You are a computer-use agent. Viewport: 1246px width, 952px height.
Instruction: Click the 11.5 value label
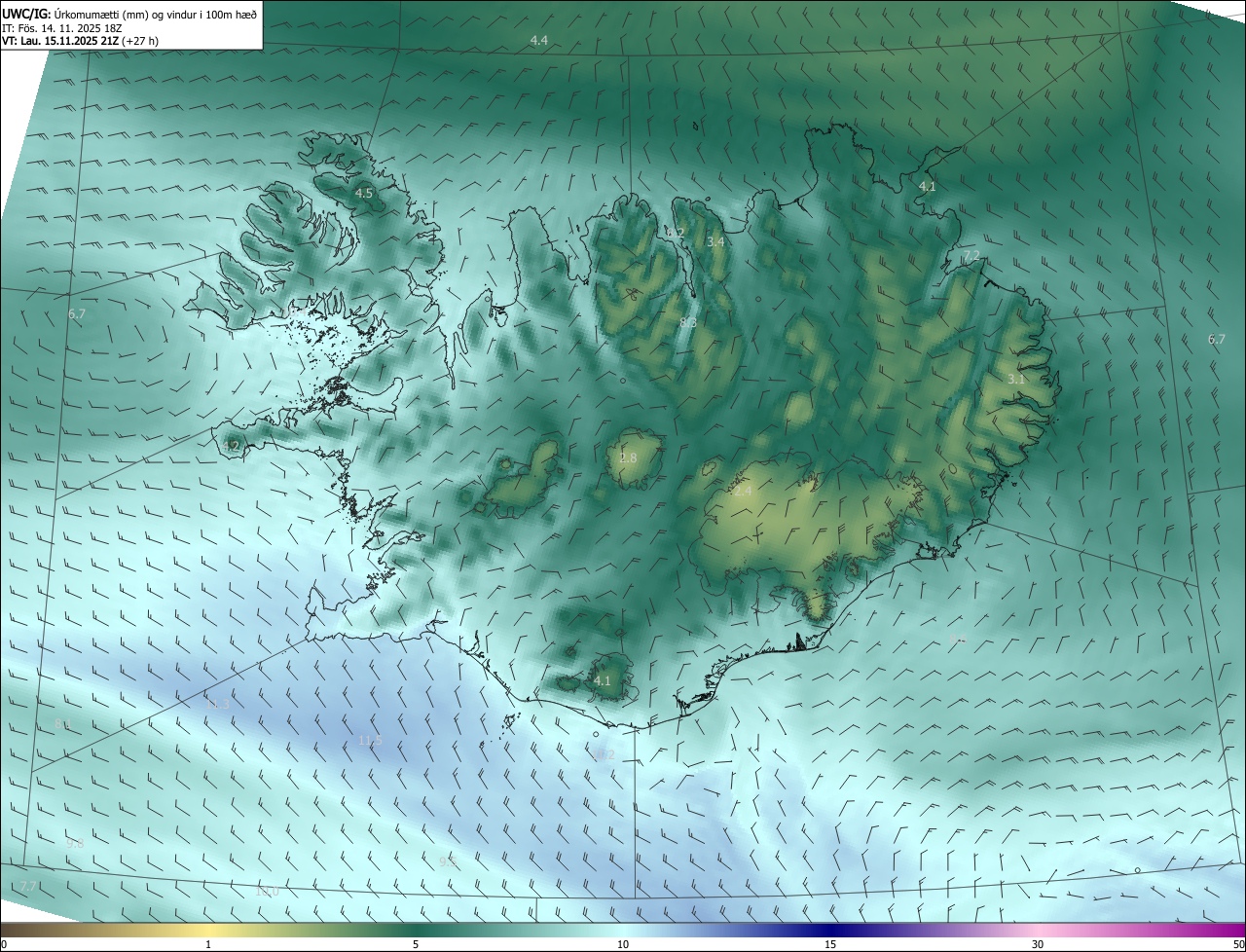click(x=370, y=741)
